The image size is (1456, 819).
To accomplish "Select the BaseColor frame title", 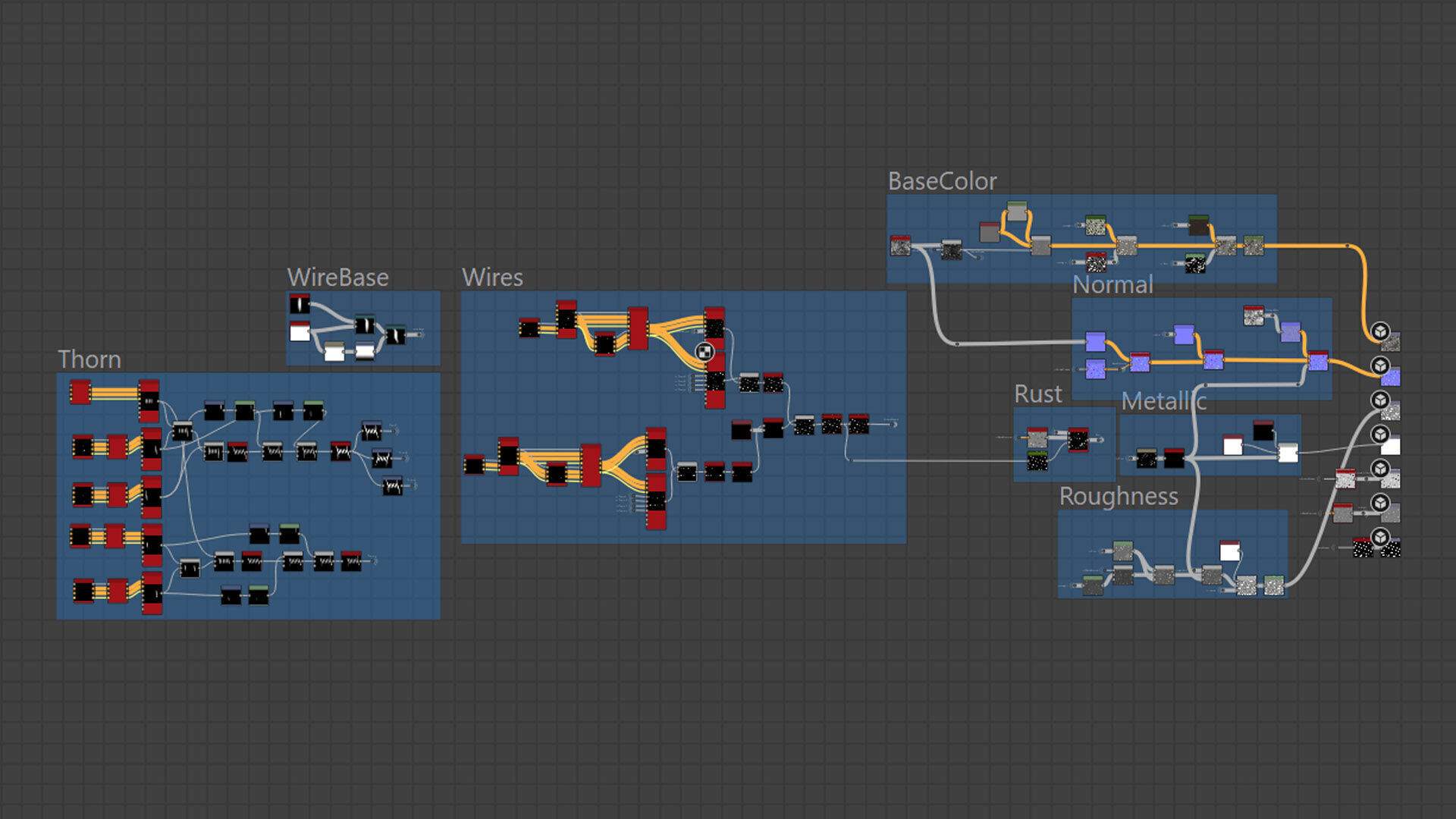I will pyautogui.click(x=942, y=181).
